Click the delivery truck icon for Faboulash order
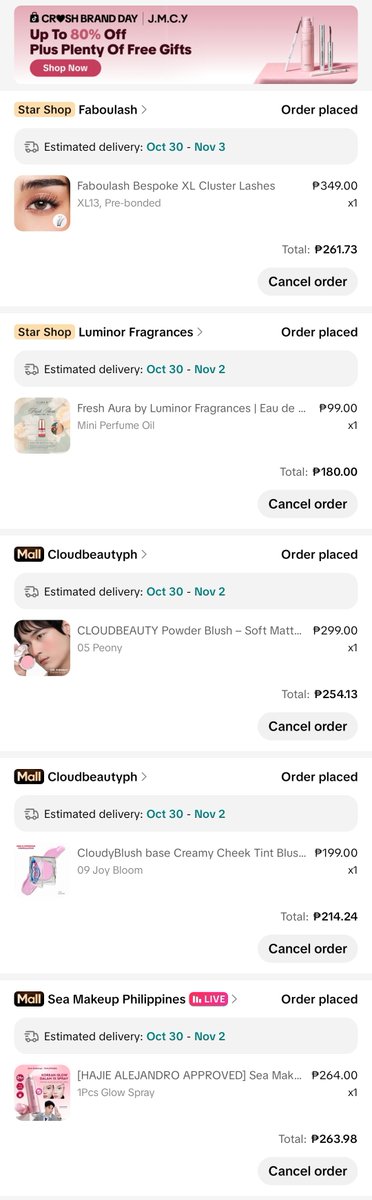 click(31, 147)
